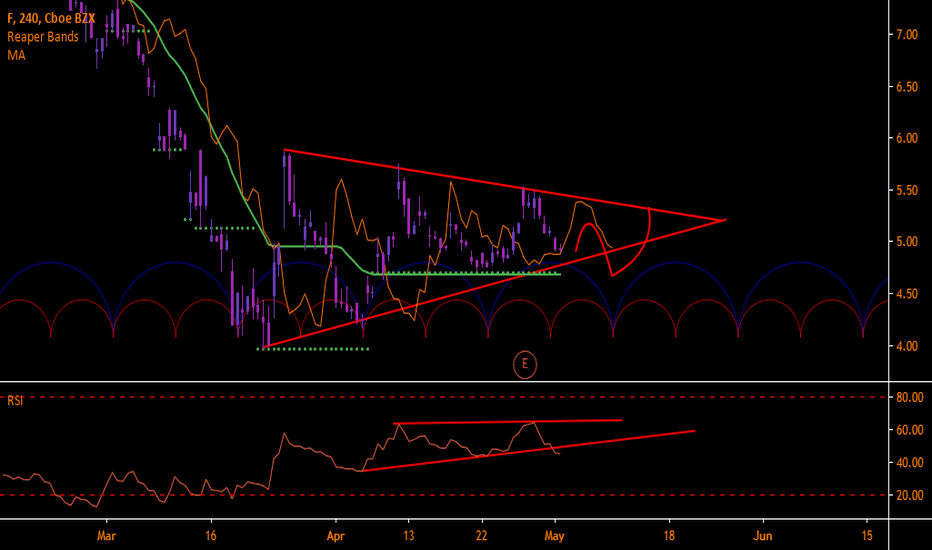Click the 7.00 price axis label
932x550 pixels.
click(x=907, y=34)
